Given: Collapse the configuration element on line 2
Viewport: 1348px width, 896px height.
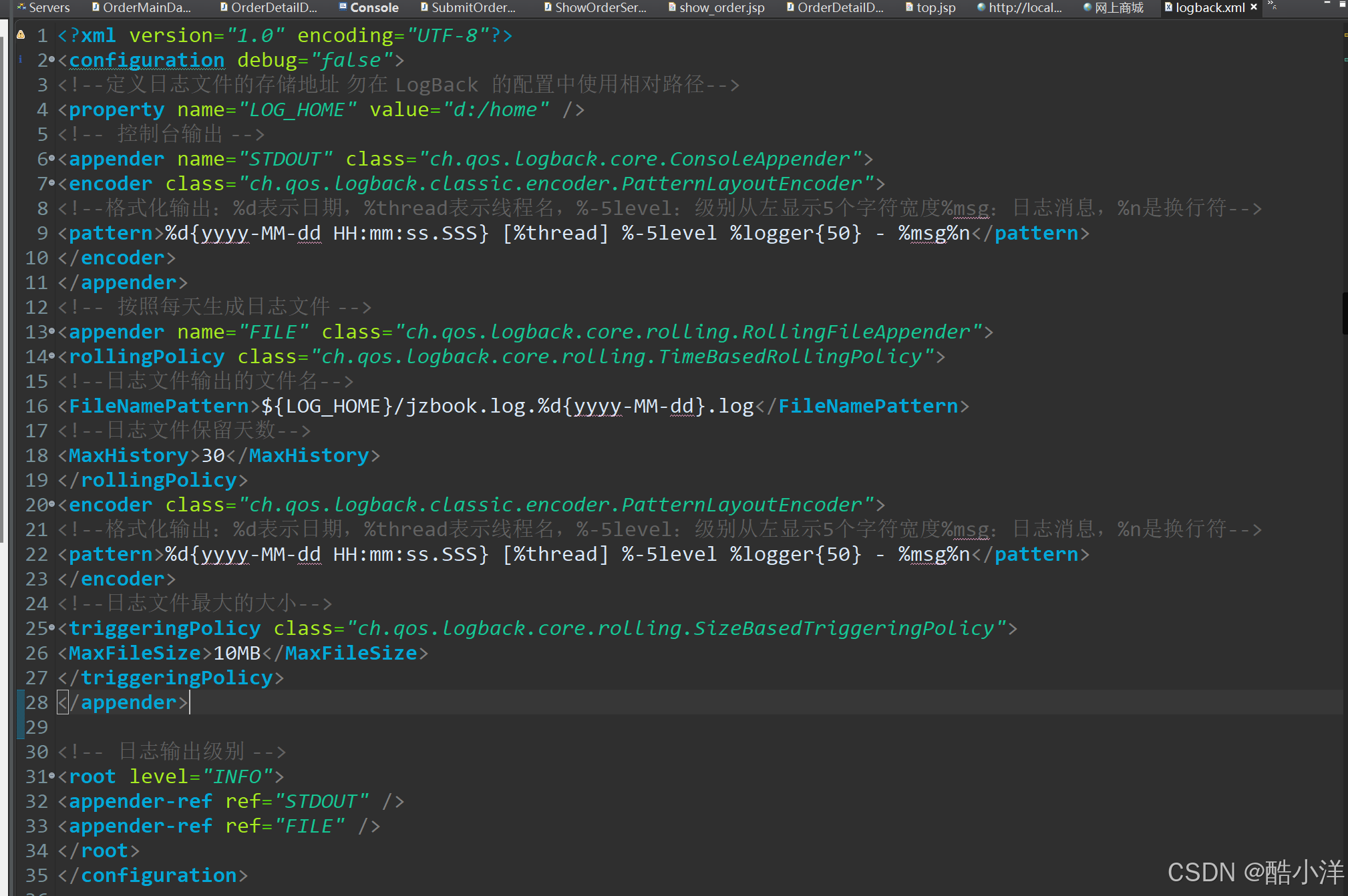Looking at the screenshot, I should (x=52, y=60).
